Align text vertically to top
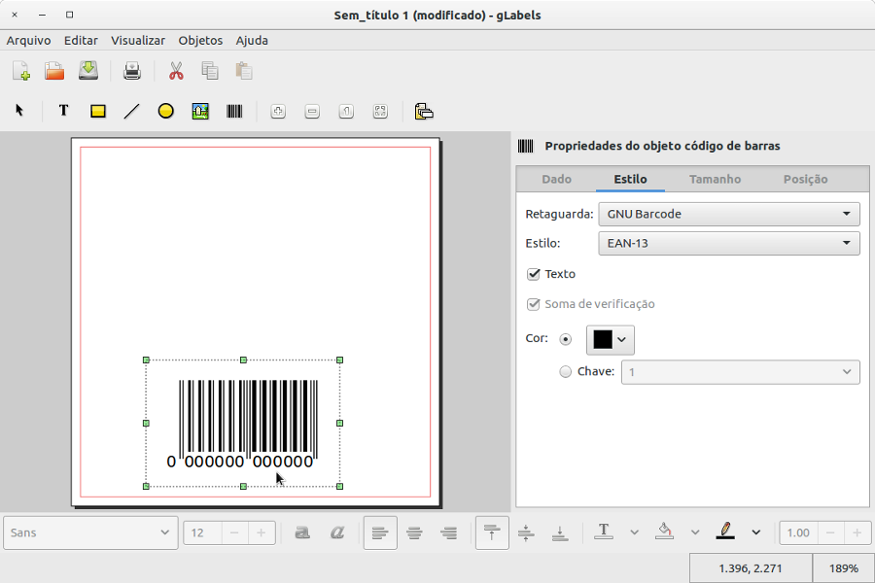 [492, 533]
